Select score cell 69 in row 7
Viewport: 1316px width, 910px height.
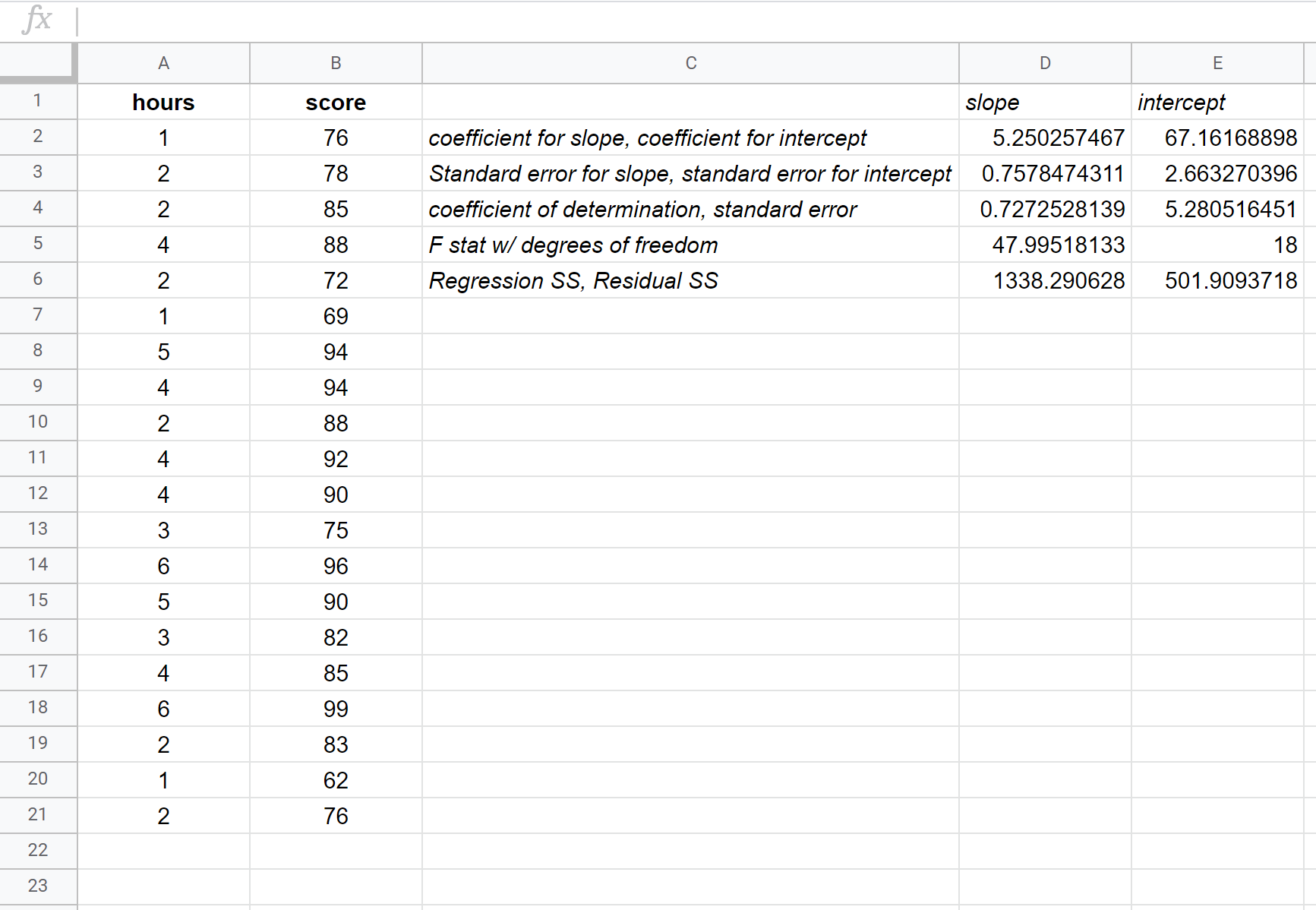pos(336,316)
